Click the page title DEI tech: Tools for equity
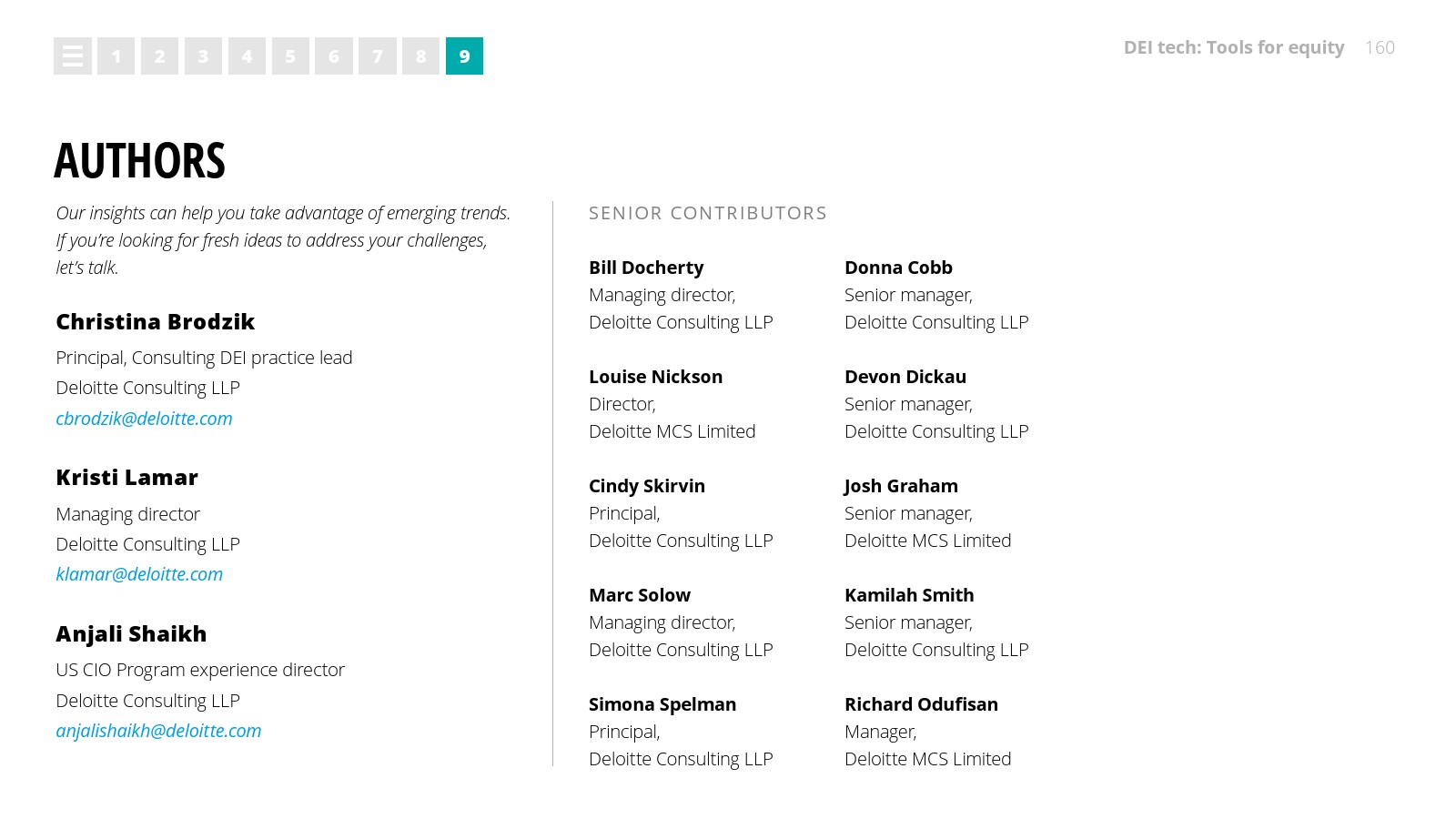 [x=1233, y=47]
